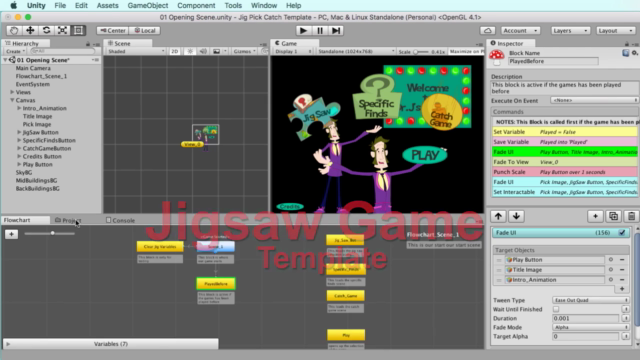Select Set Variable command row
This screenshot has width=640, height=360.
coord(564,132)
